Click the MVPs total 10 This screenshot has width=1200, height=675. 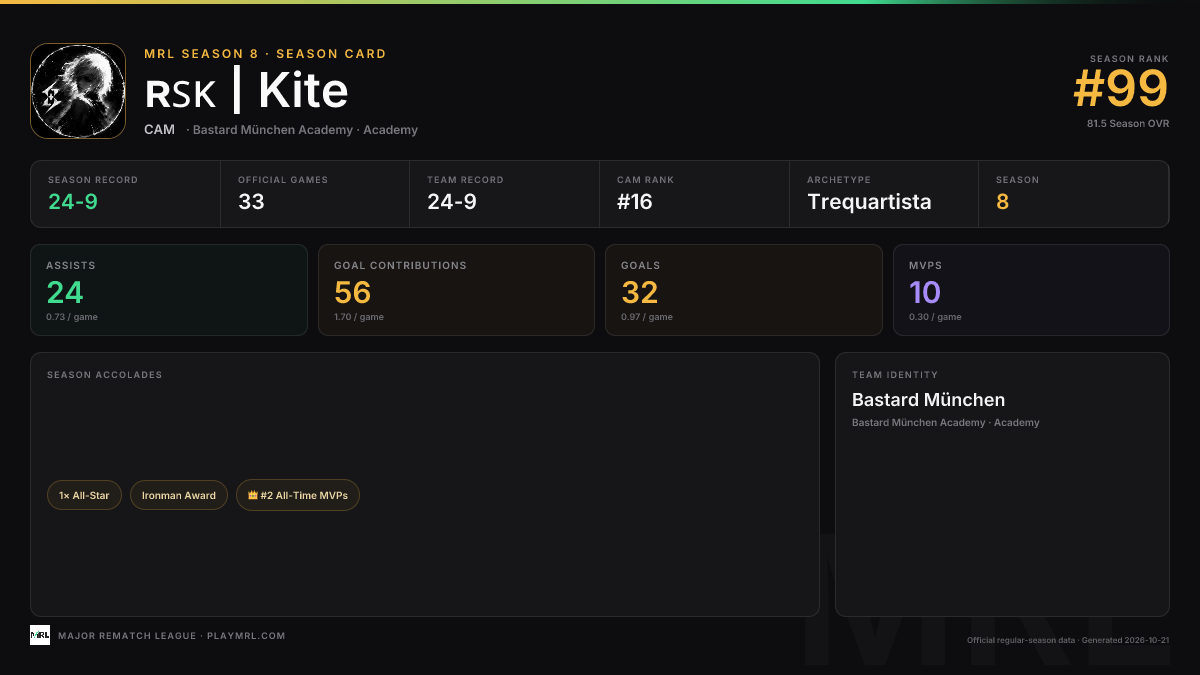(x=925, y=292)
